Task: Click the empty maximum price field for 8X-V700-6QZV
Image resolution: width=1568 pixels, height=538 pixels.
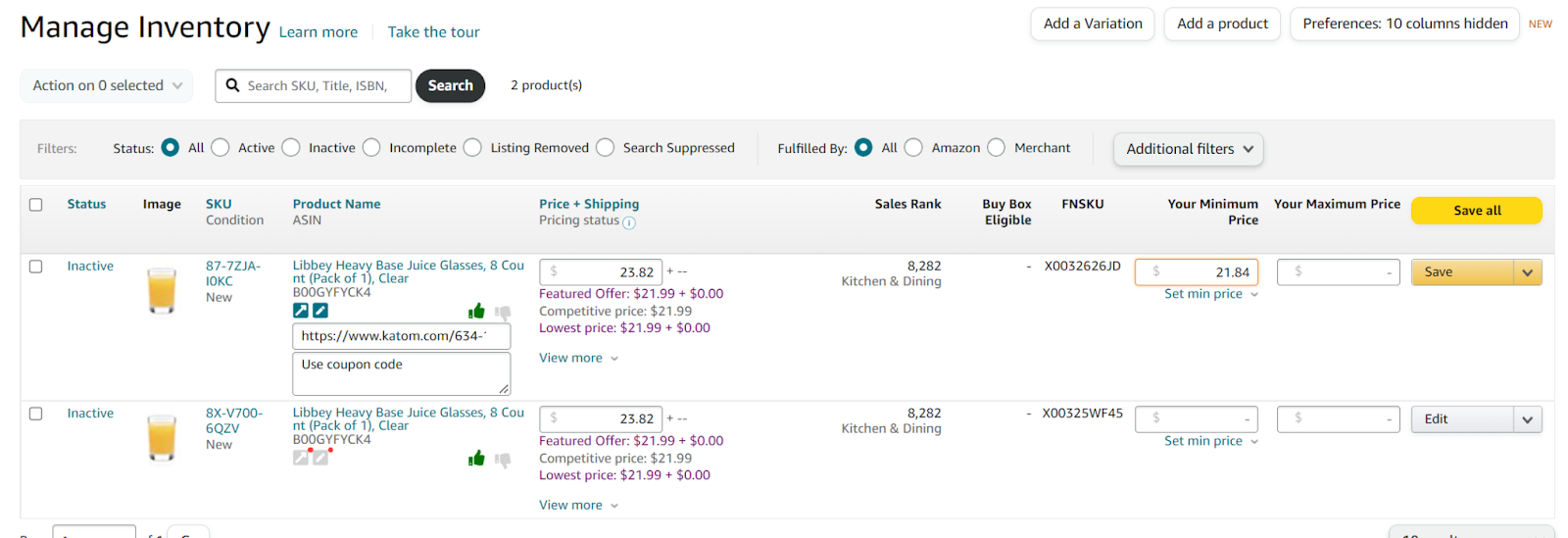Action: [x=1339, y=419]
